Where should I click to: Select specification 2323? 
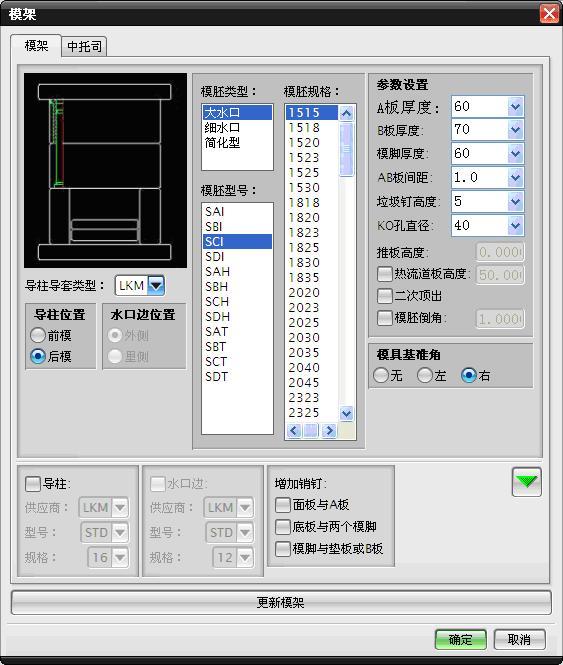coord(312,397)
